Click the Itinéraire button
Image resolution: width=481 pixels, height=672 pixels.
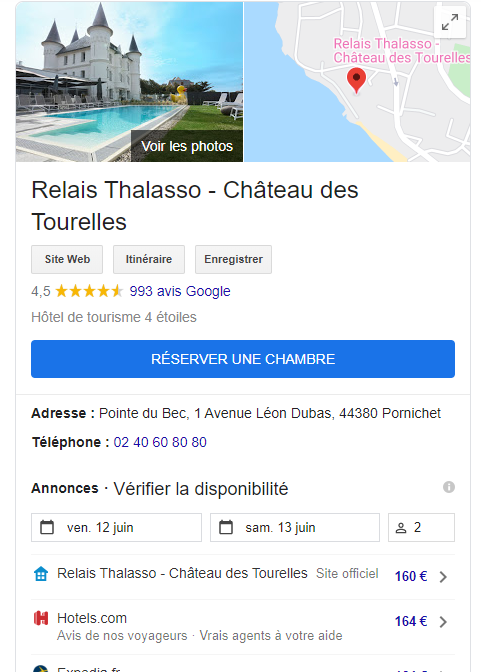click(149, 259)
